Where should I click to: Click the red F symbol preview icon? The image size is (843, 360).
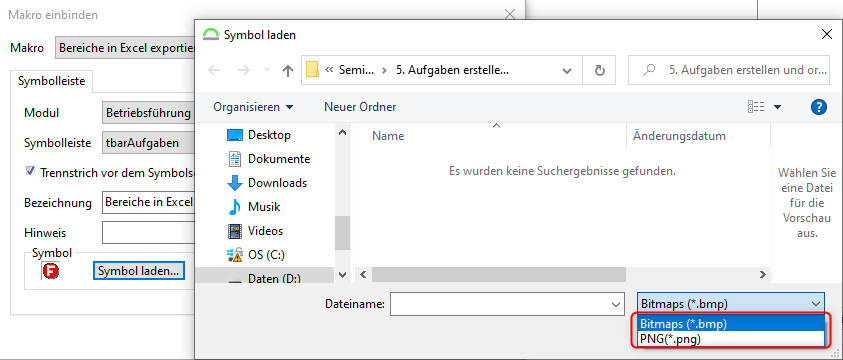tap(51, 271)
